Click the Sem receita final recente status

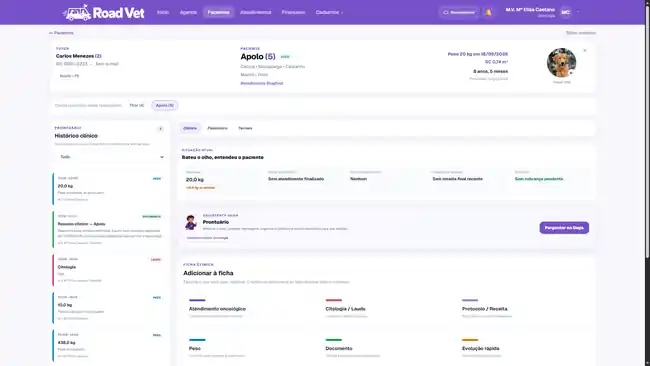click(457, 179)
